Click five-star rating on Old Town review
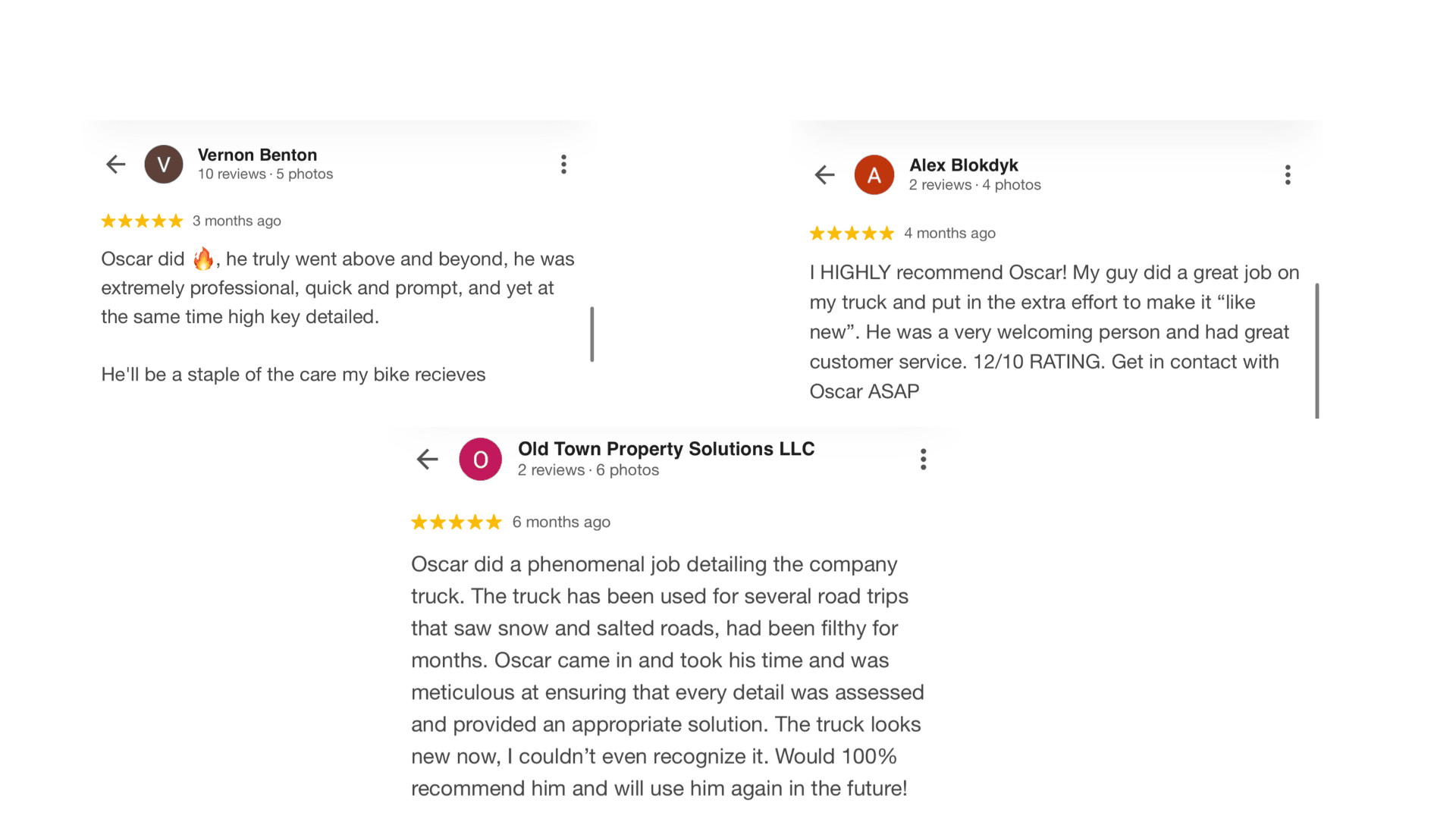 coord(456,522)
